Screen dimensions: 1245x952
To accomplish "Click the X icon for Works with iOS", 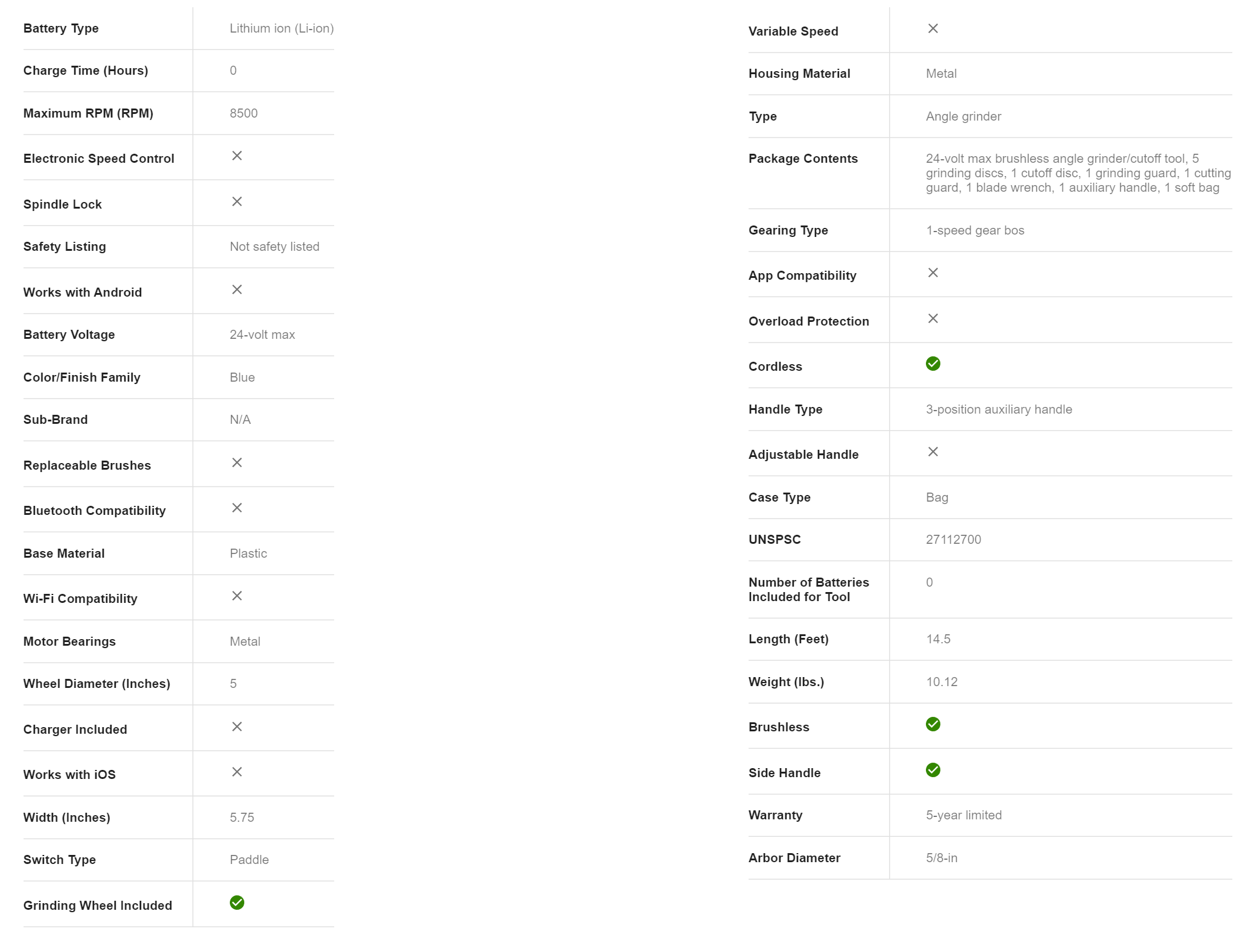I will (x=236, y=772).
